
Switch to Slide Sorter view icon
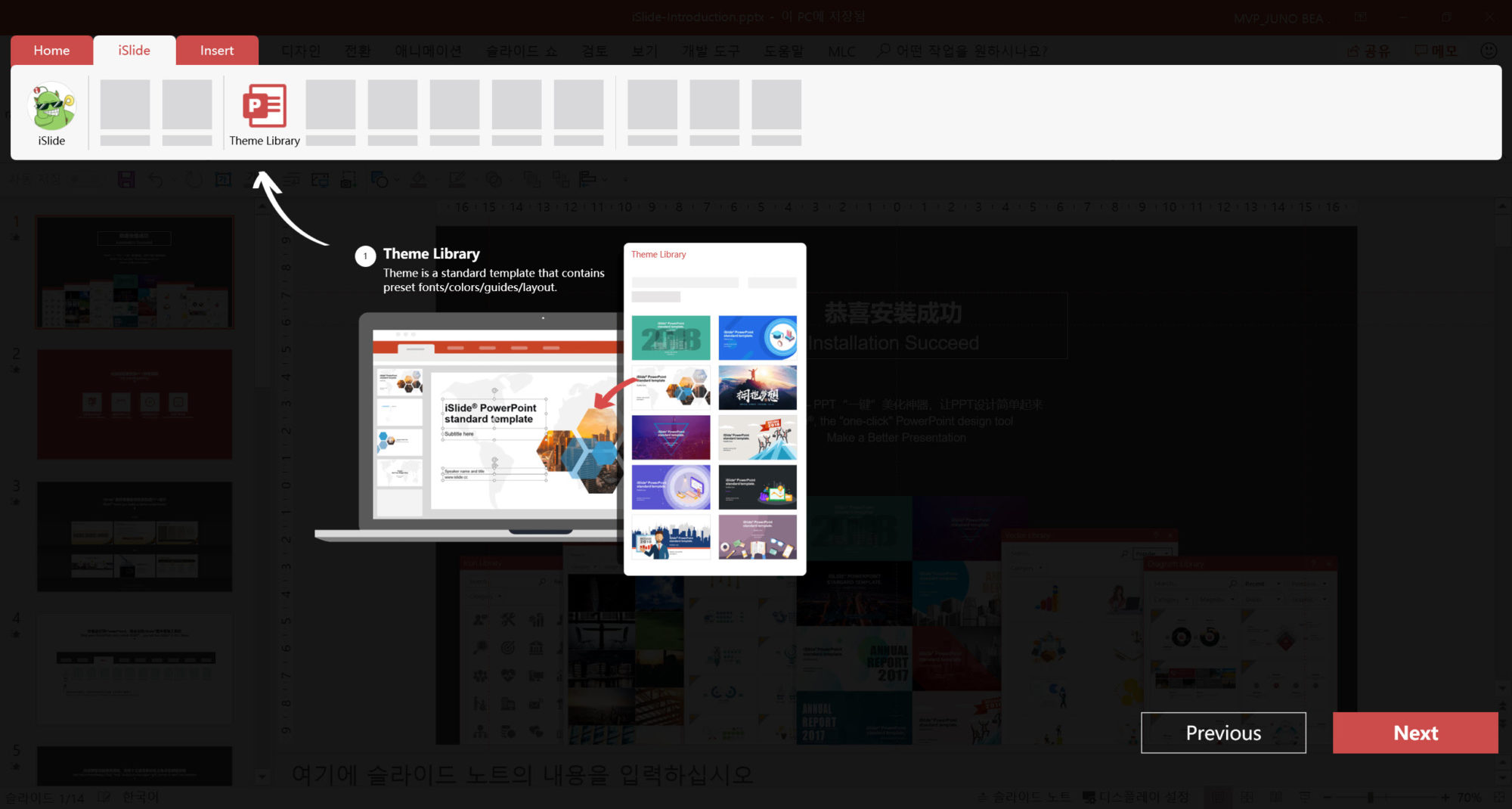tap(1247, 797)
